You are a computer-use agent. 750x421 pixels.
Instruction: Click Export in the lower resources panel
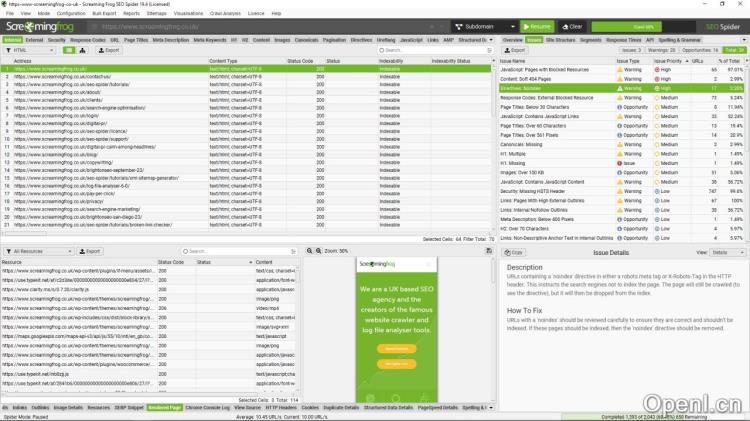tap(90, 251)
